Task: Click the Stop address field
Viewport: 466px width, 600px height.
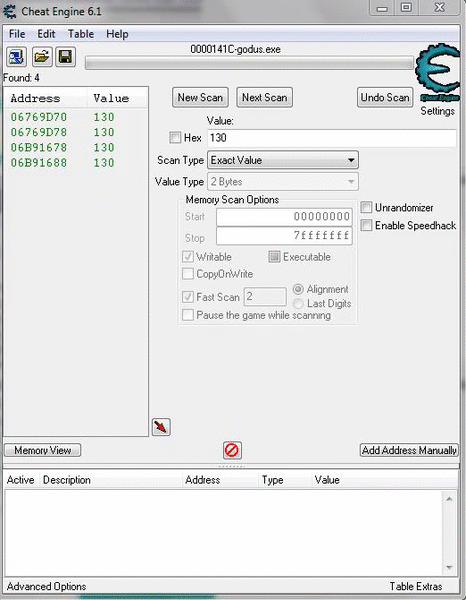Action: coord(284,236)
